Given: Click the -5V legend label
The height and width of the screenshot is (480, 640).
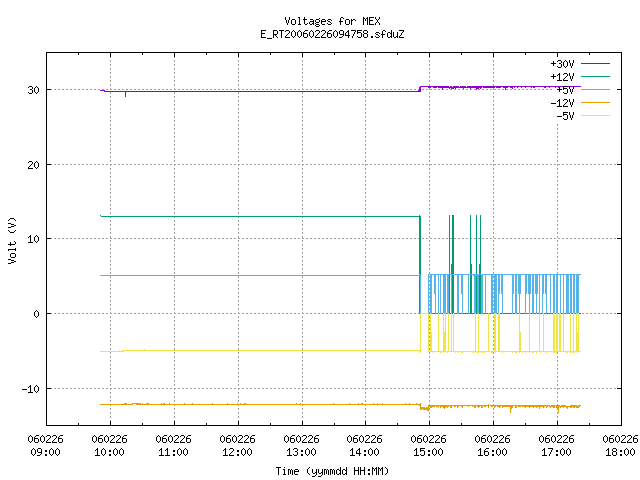Looking at the screenshot, I should click(x=565, y=116).
